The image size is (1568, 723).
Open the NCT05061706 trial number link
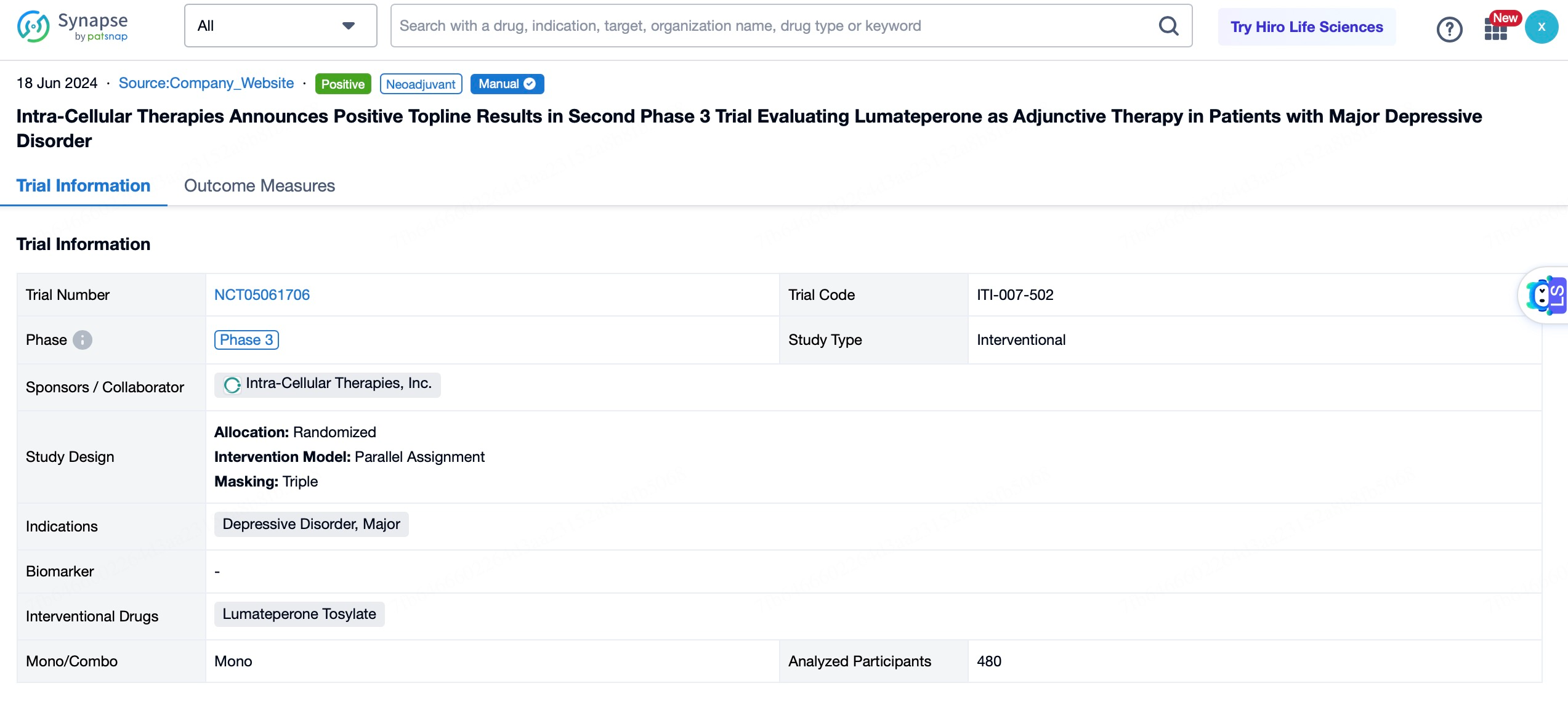[x=262, y=295]
